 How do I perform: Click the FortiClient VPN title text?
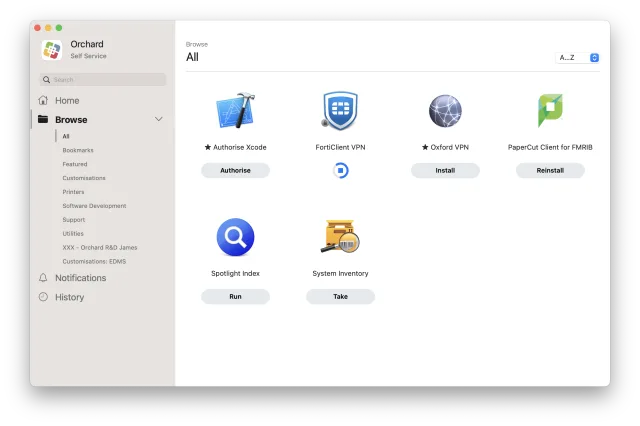340,147
